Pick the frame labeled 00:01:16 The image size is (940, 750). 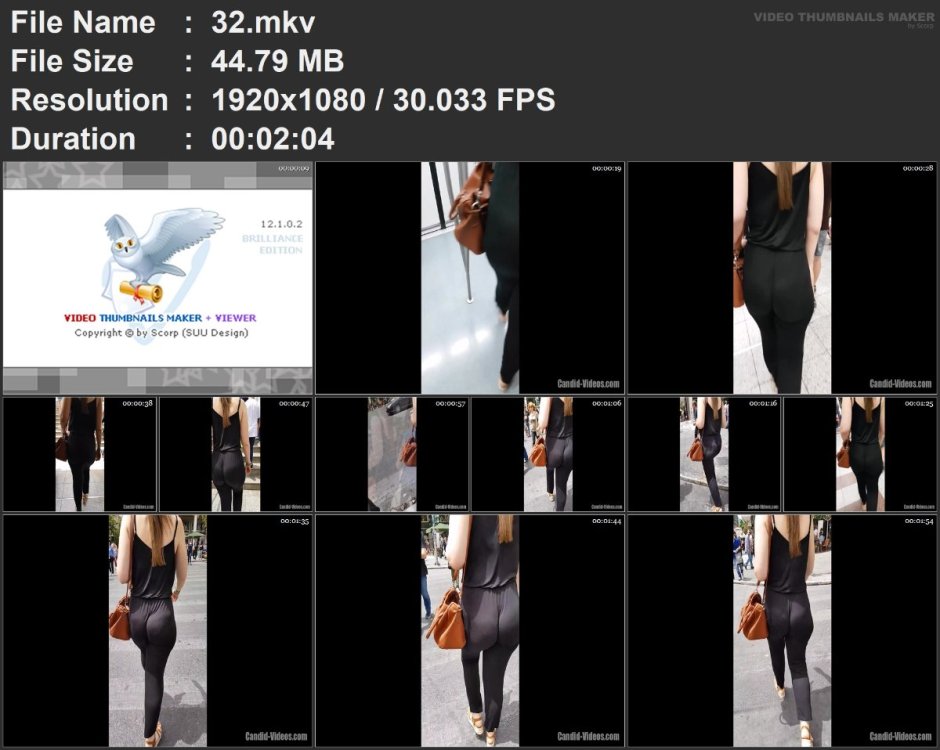704,454
